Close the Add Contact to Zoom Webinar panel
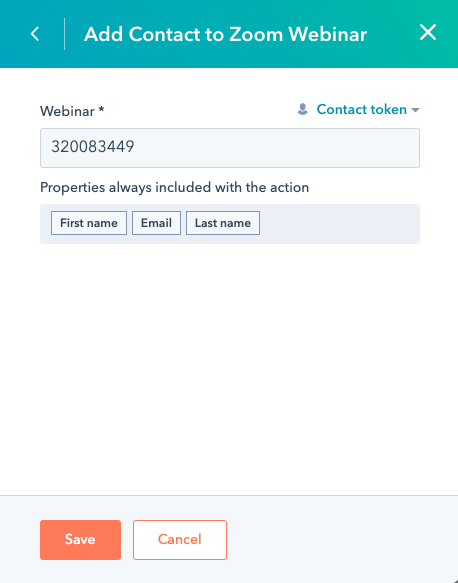Viewport: 458px width, 583px height. [x=428, y=32]
